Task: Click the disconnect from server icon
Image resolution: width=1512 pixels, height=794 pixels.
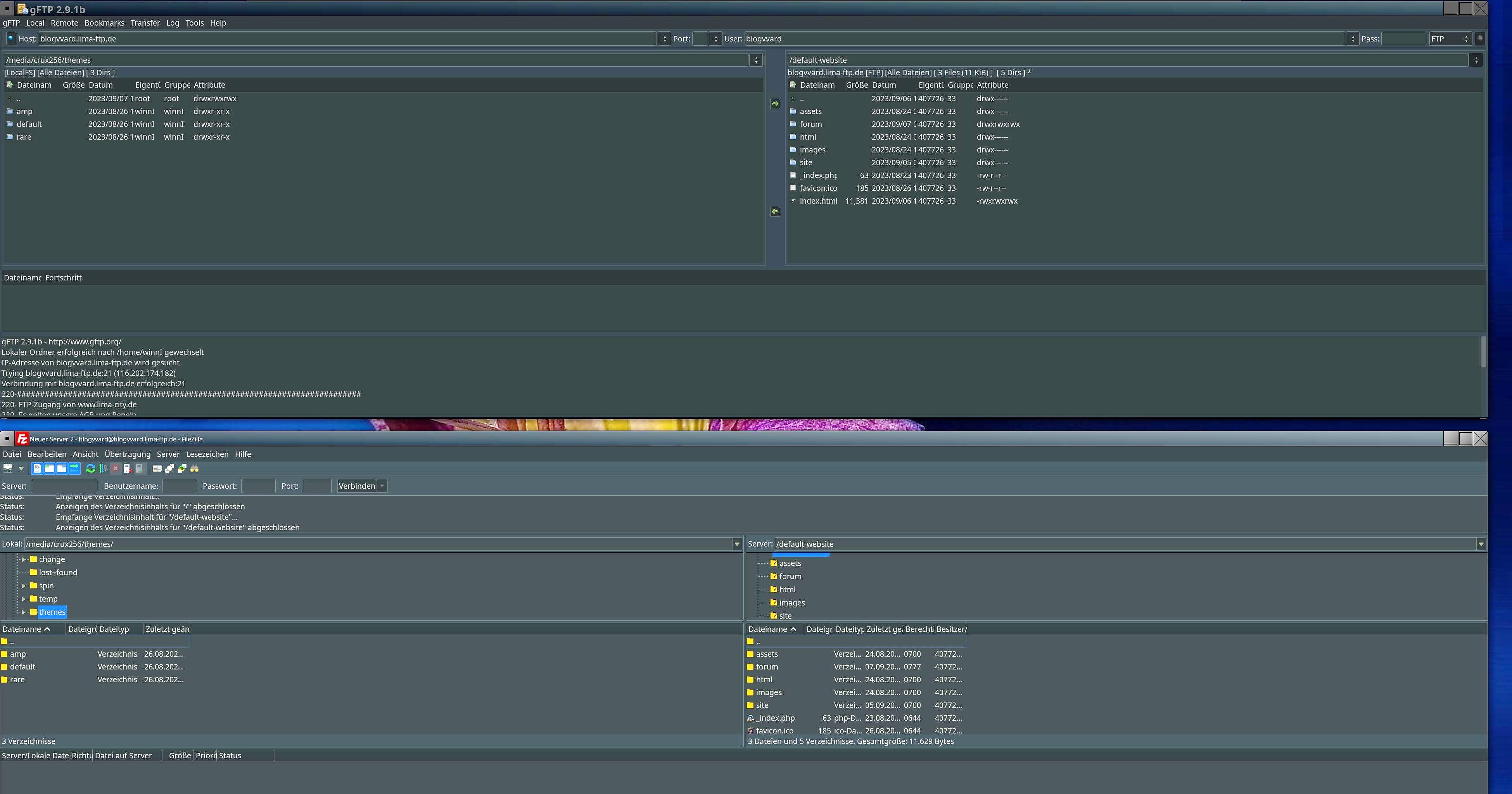Action: pos(127,469)
